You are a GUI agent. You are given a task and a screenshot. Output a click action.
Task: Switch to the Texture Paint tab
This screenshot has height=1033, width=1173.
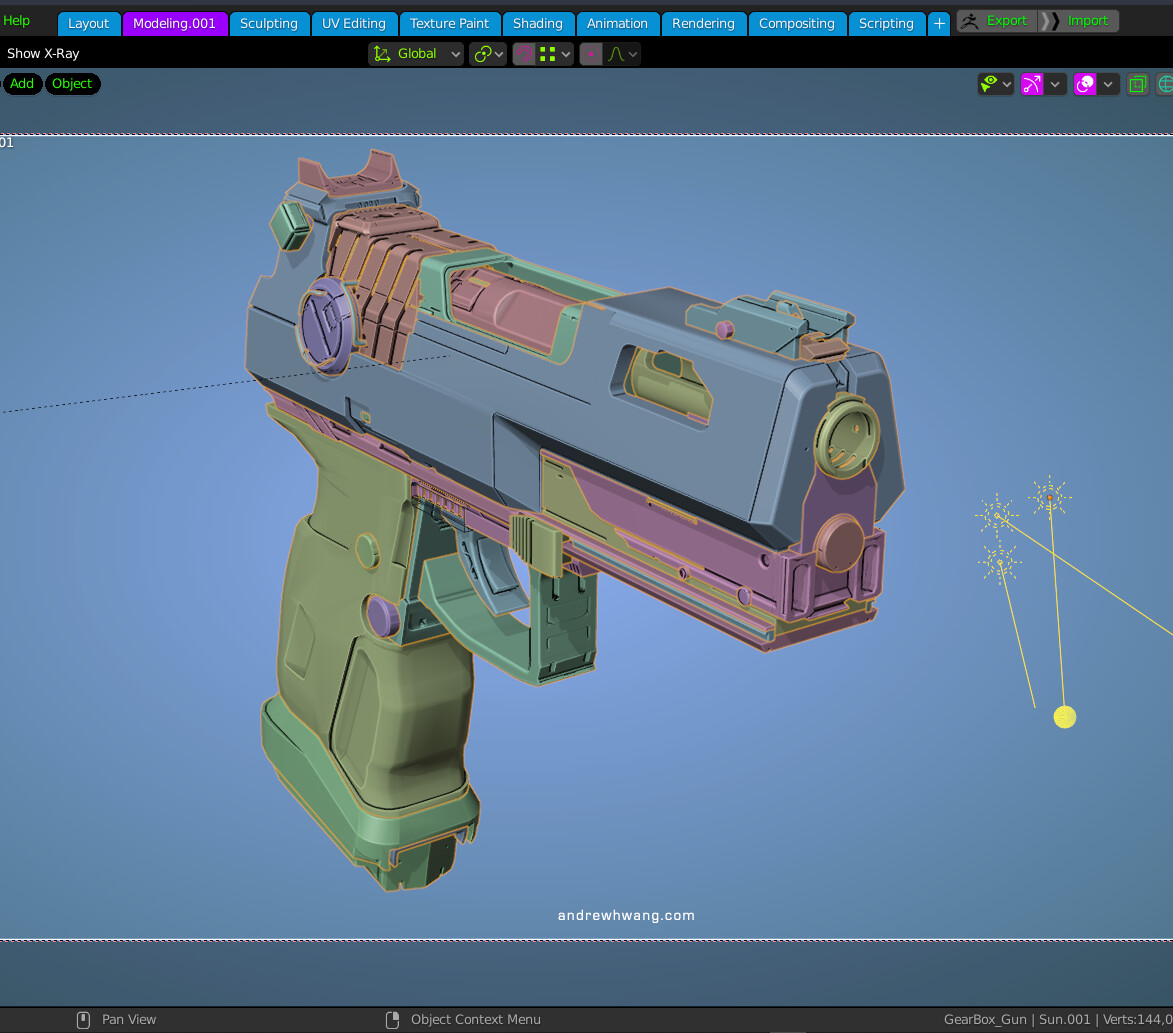click(x=450, y=23)
